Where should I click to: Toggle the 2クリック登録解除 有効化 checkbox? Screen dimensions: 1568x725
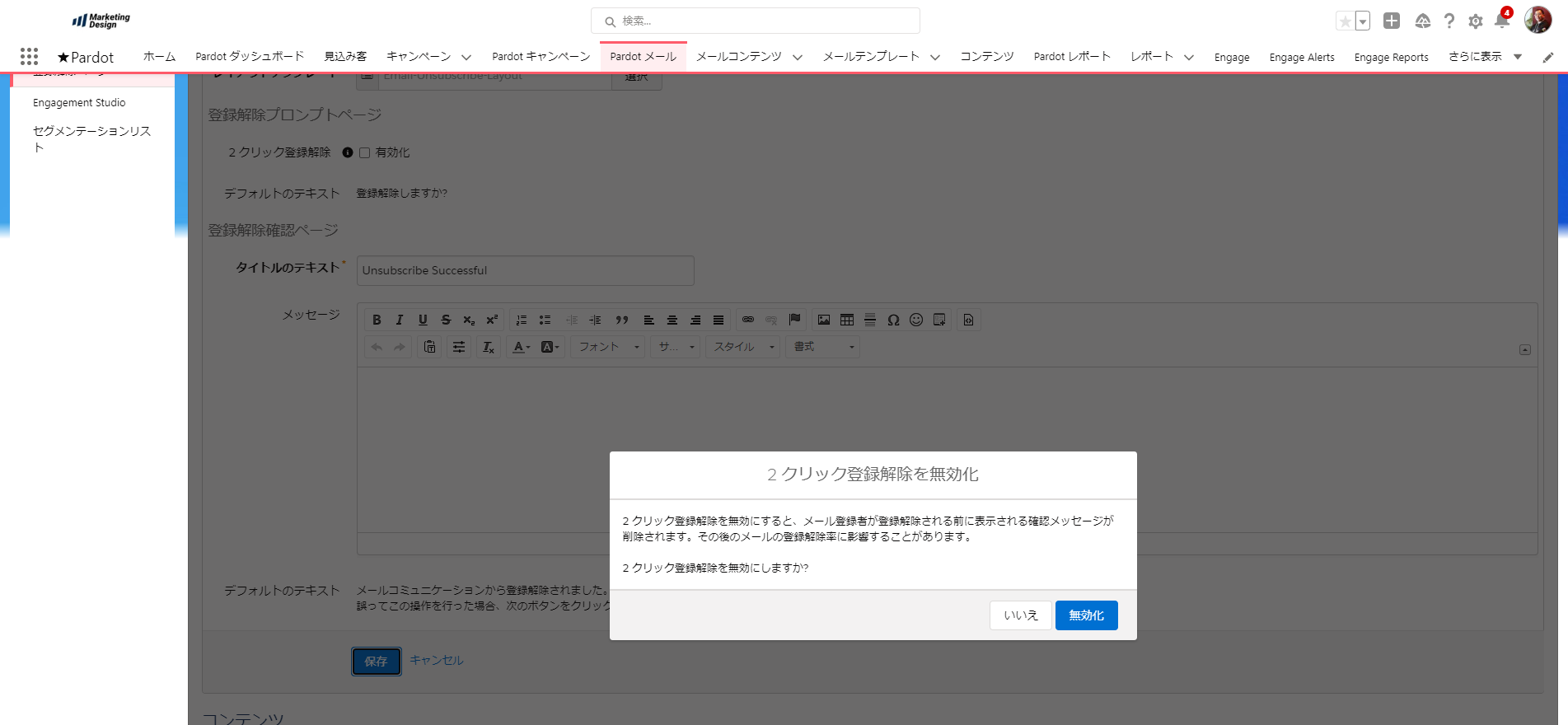(364, 152)
